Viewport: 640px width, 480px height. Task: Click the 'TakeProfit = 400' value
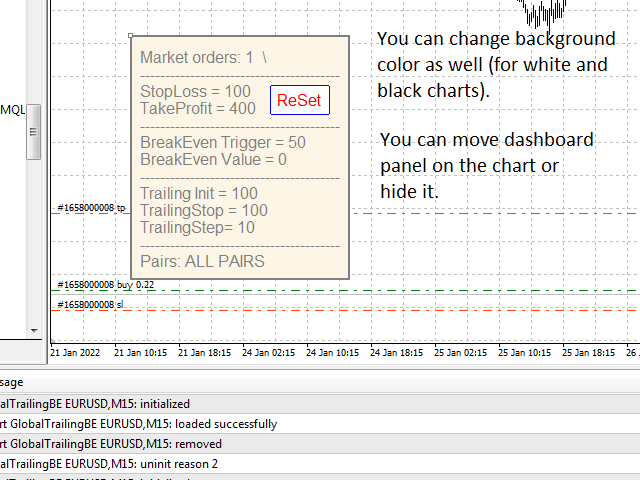coord(198,109)
